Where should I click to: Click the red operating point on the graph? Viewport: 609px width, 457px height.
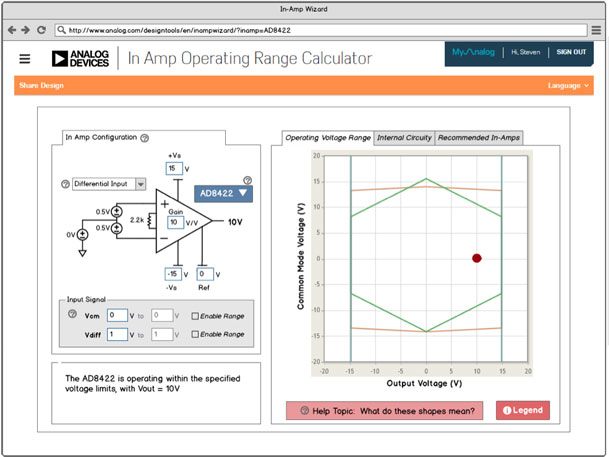pos(477,258)
